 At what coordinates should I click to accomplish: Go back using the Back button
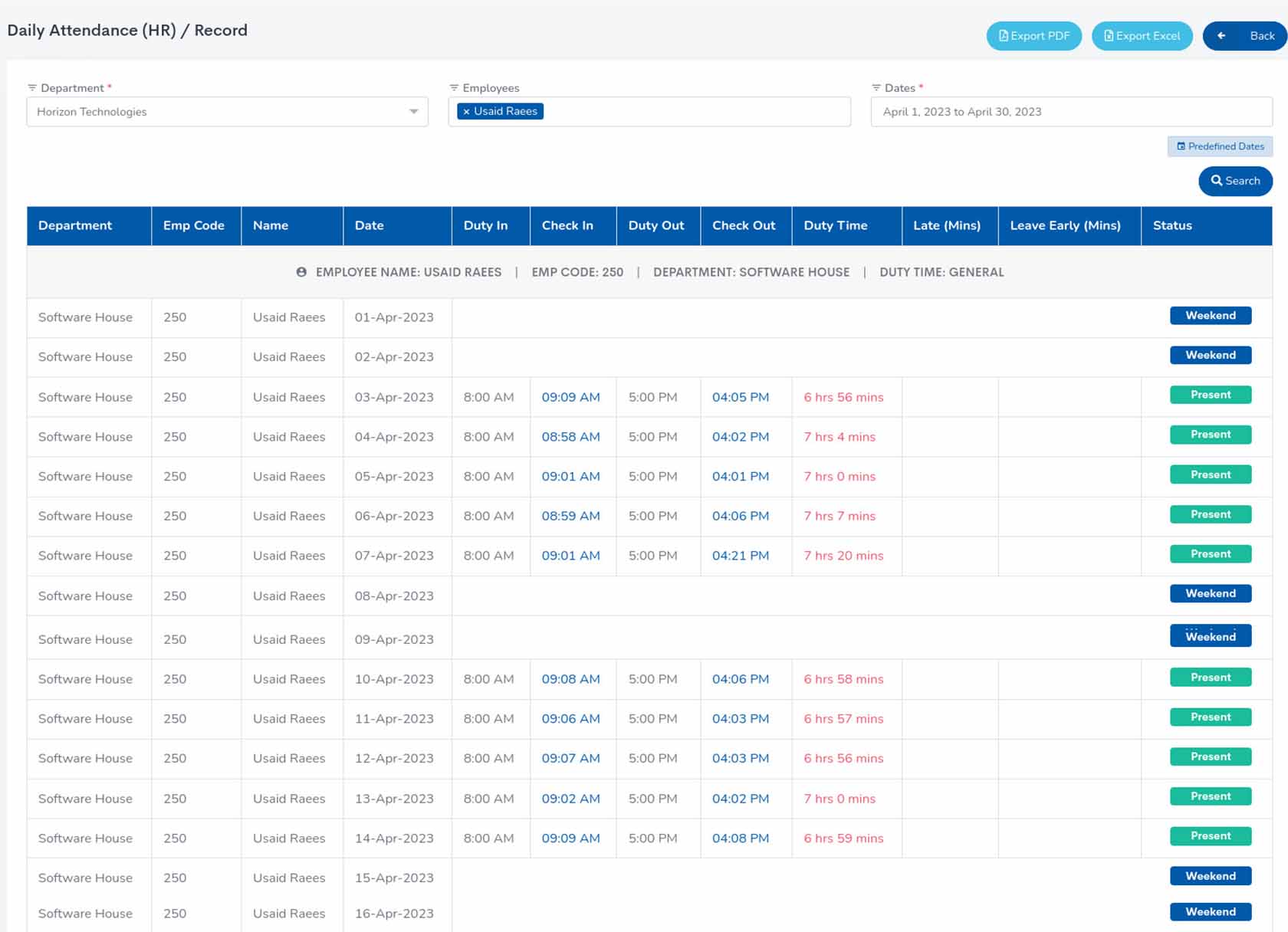click(1245, 36)
